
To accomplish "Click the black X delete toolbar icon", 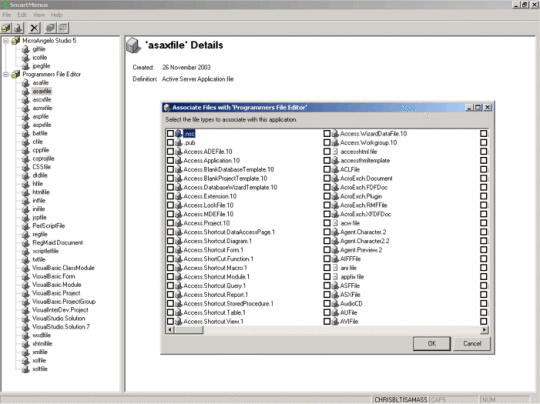I will click(34, 28).
